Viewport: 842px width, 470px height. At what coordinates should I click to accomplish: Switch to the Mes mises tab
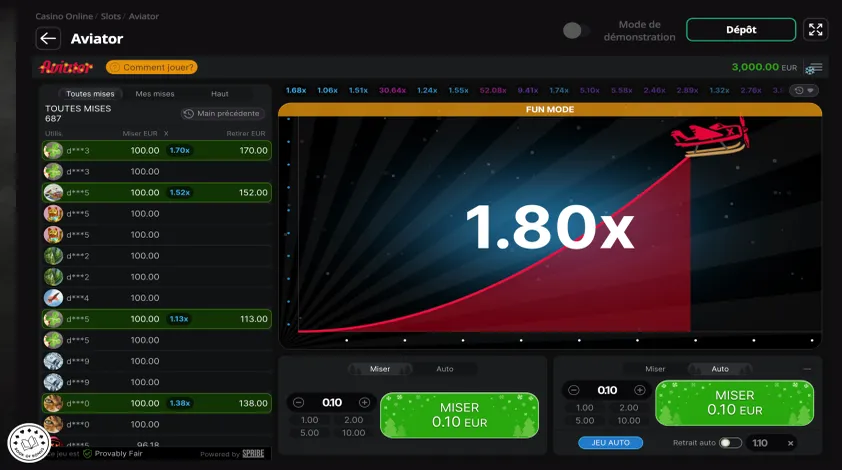pos(155,93)
